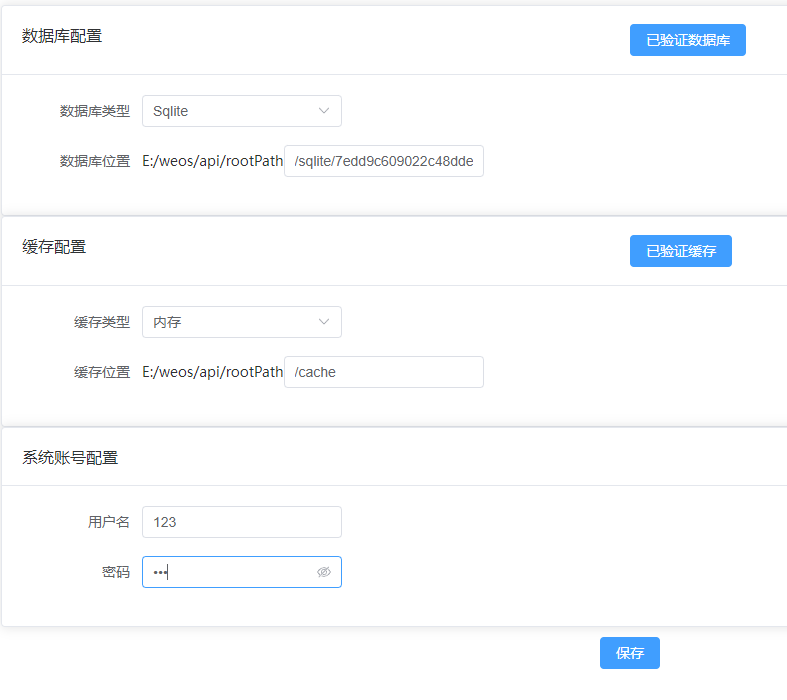Click rootPath prefix text beside 缓存位置
787x700 pixels.
click(212, 372)
